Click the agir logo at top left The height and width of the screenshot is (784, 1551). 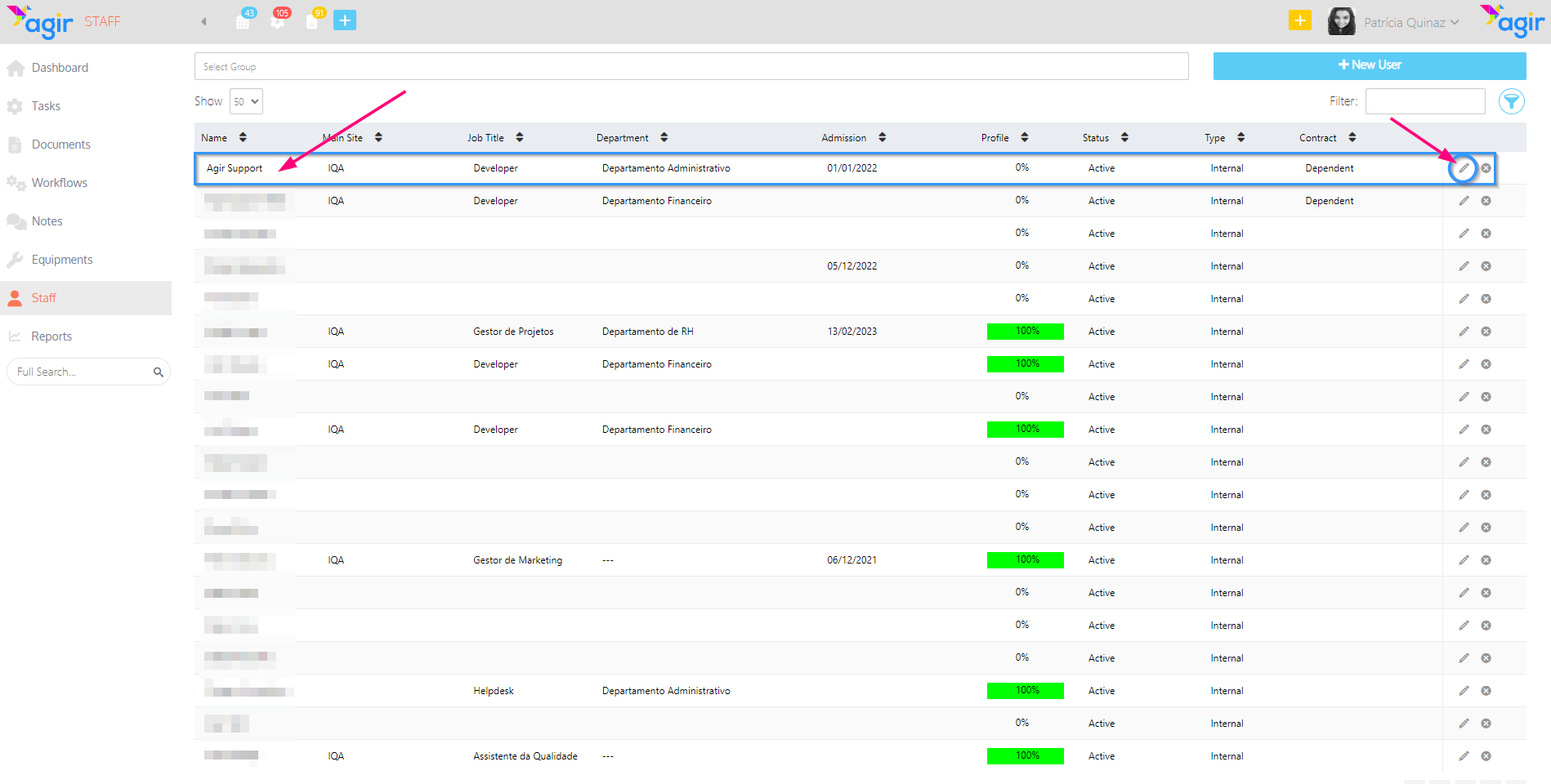pos(40,22)
